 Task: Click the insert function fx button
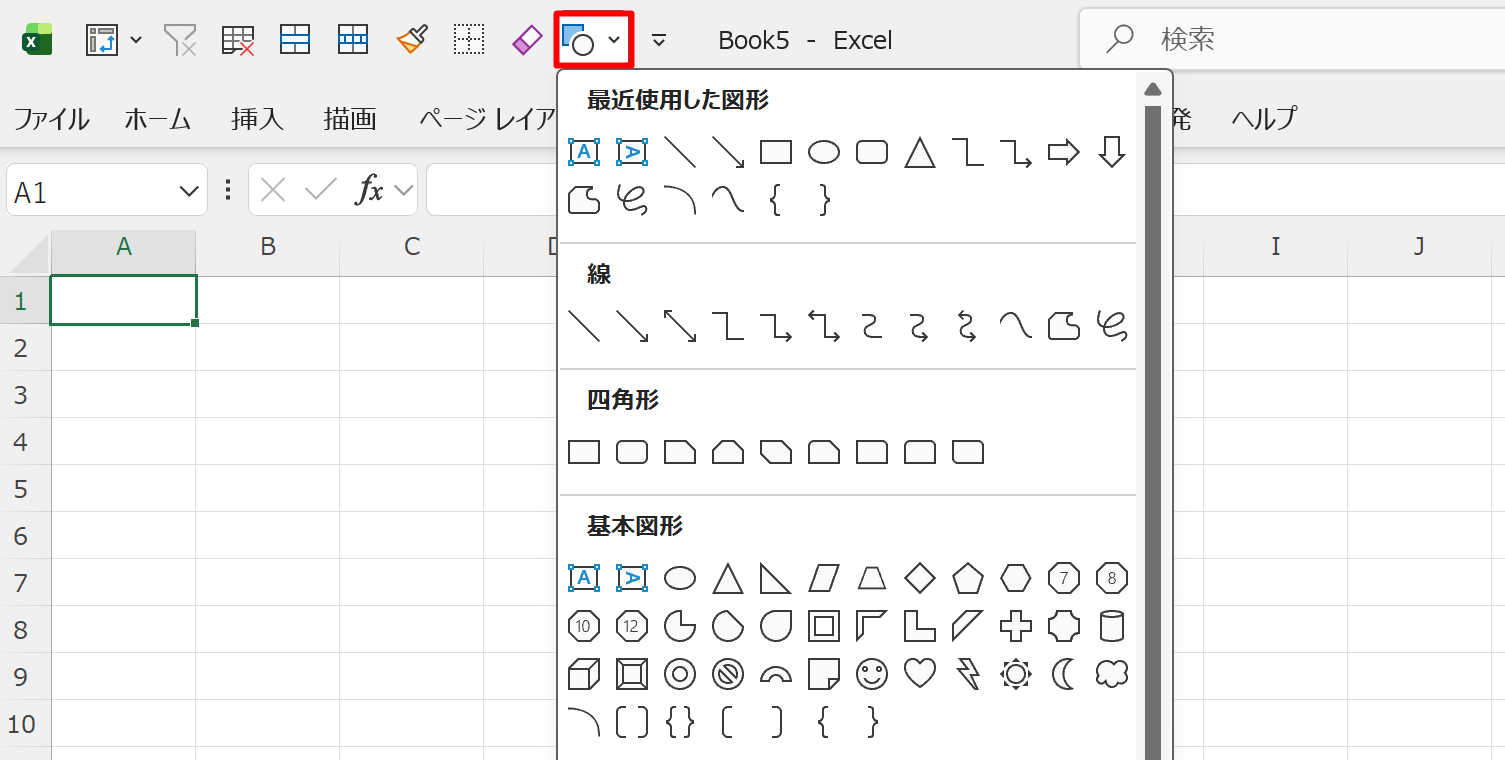tap(370, 190)
